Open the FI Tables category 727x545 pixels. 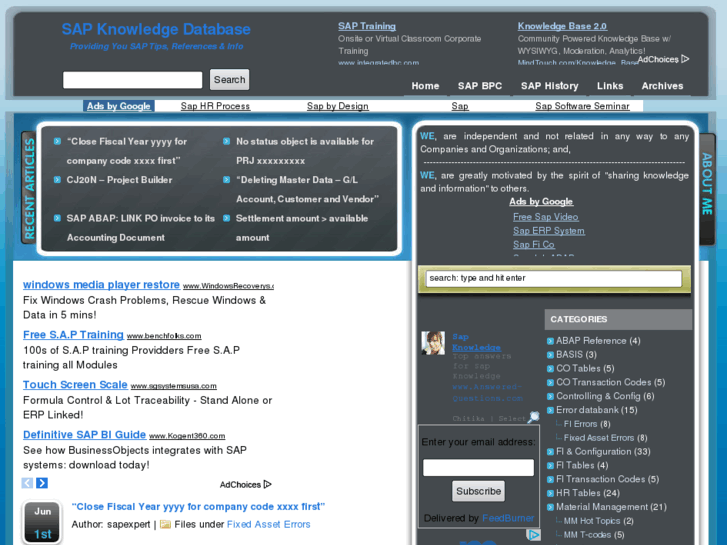tap(582, 466)
